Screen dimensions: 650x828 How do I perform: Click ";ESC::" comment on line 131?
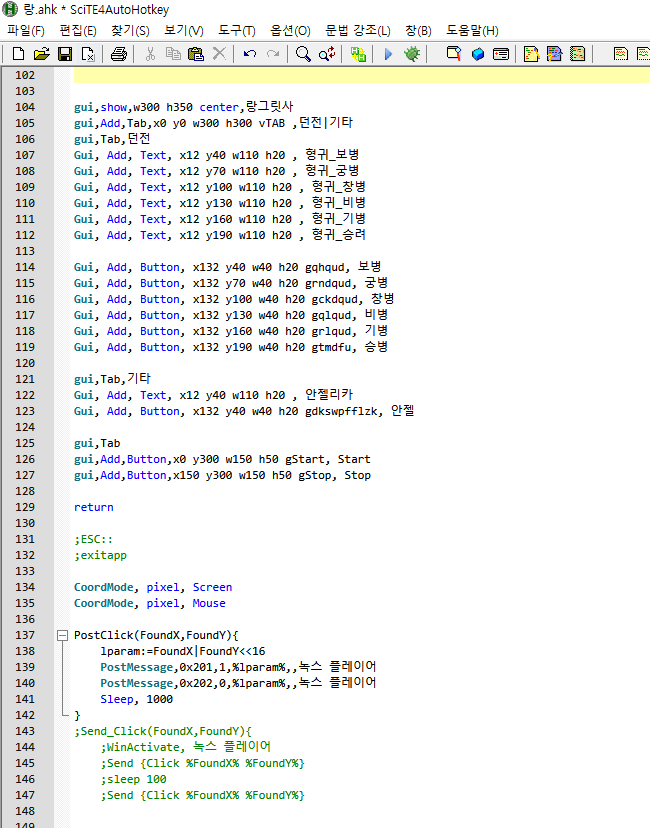pos(93,539)
